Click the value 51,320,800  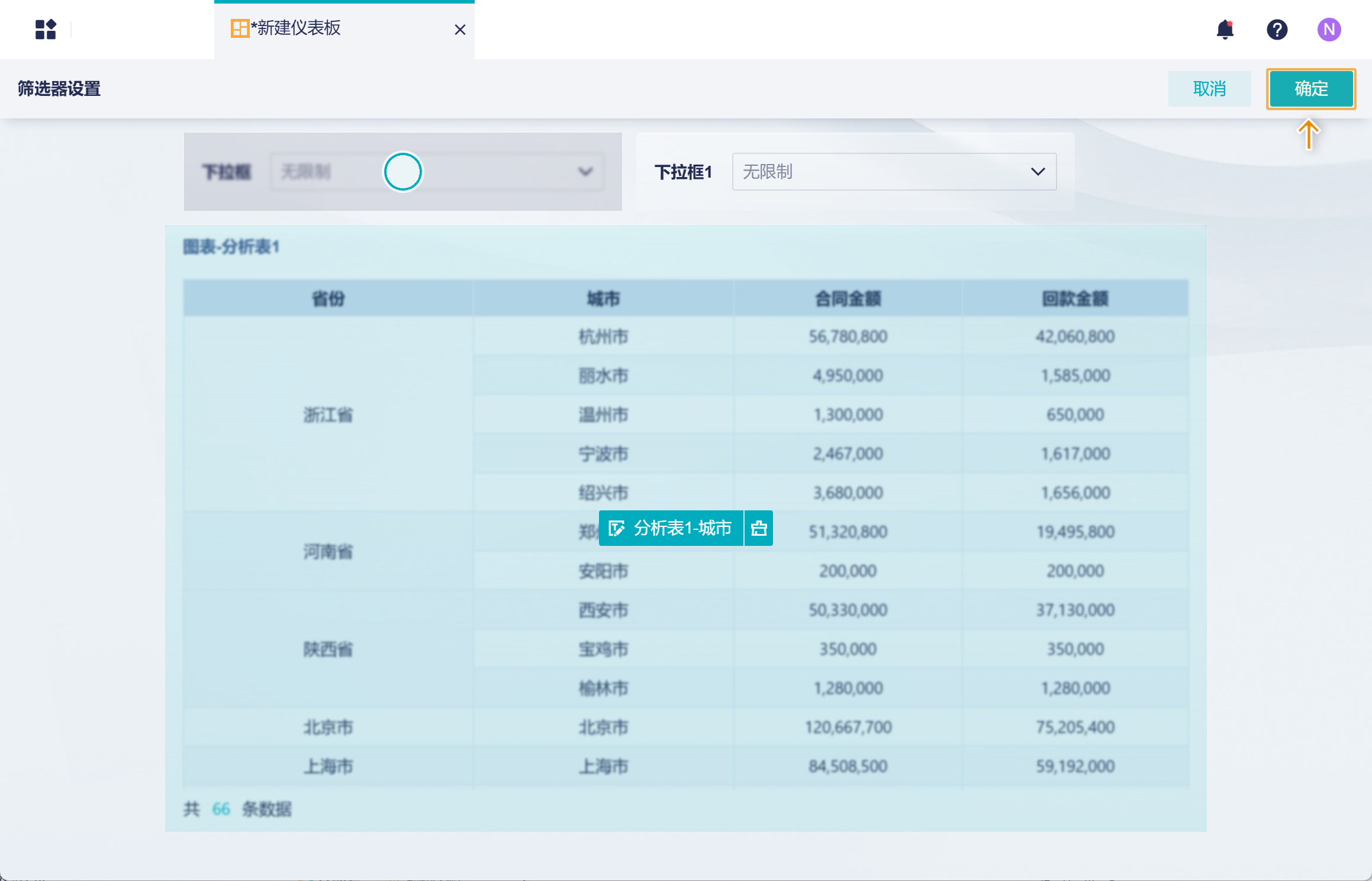[848, 532]
